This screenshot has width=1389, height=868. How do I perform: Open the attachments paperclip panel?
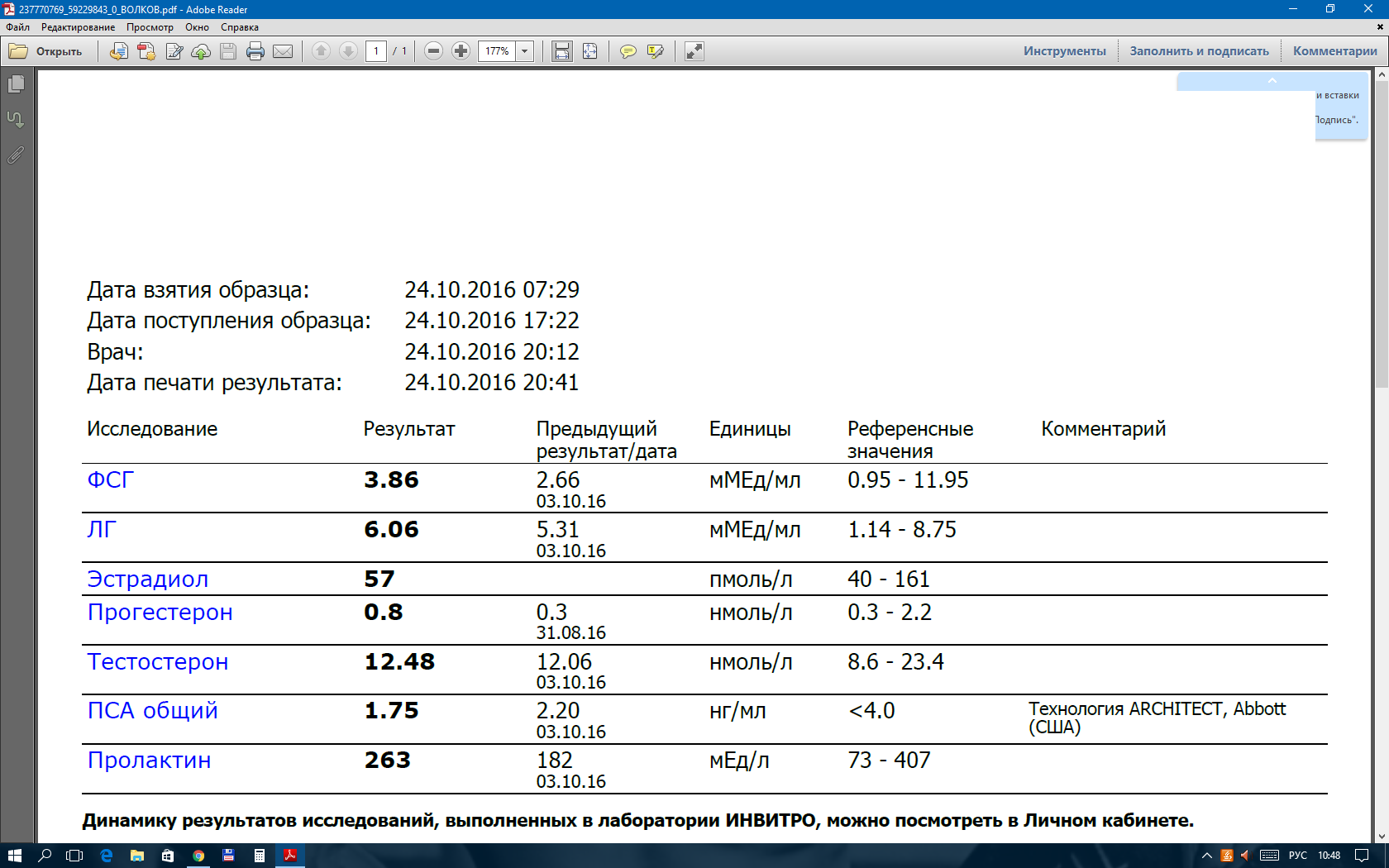(16, 155)
